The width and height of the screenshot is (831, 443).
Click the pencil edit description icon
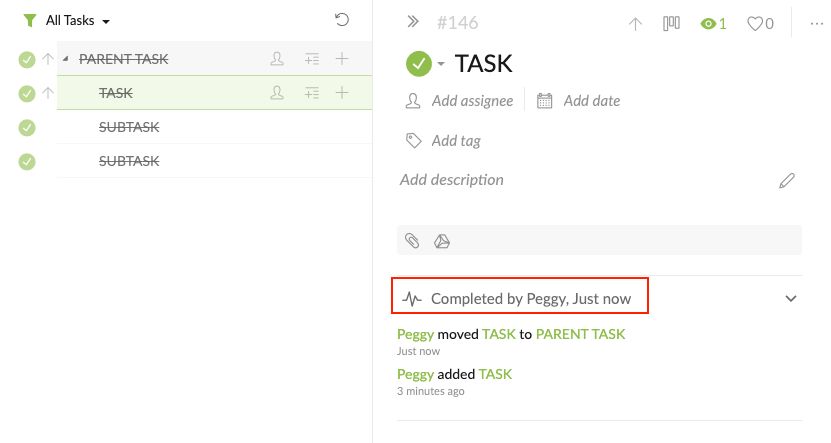(x=786, y=181)
